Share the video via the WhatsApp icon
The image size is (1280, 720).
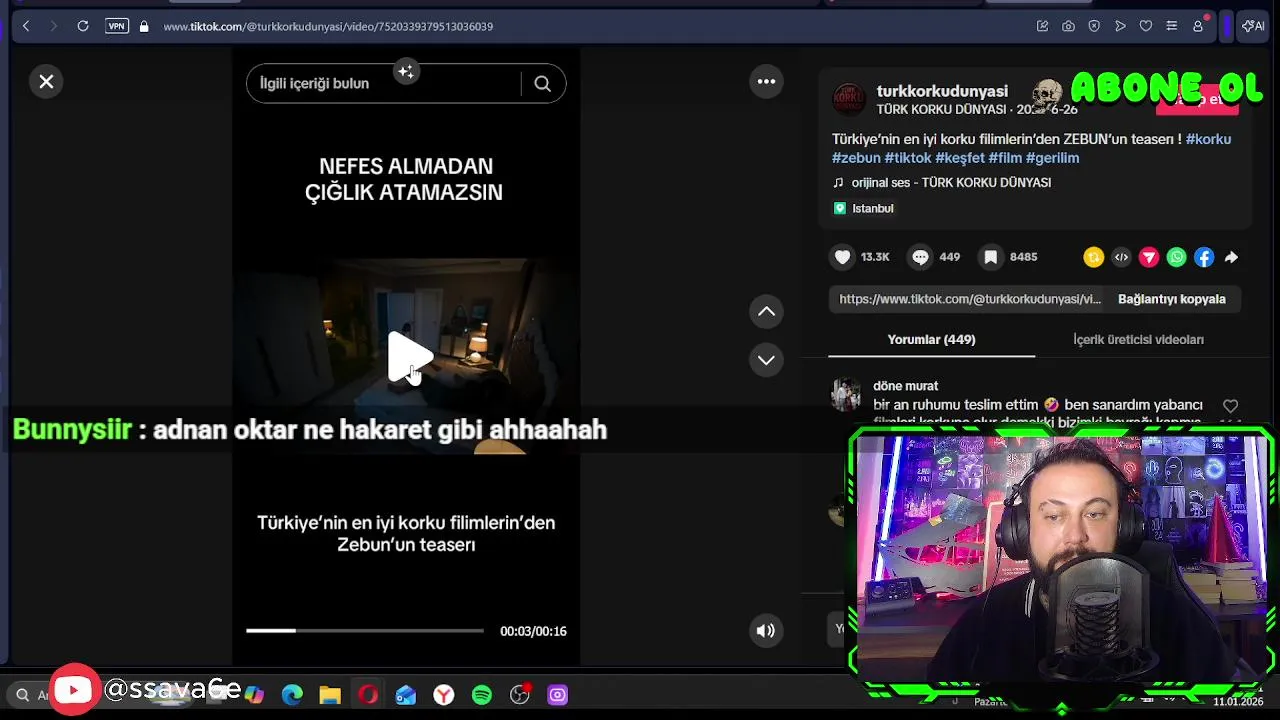point(1177,258)
